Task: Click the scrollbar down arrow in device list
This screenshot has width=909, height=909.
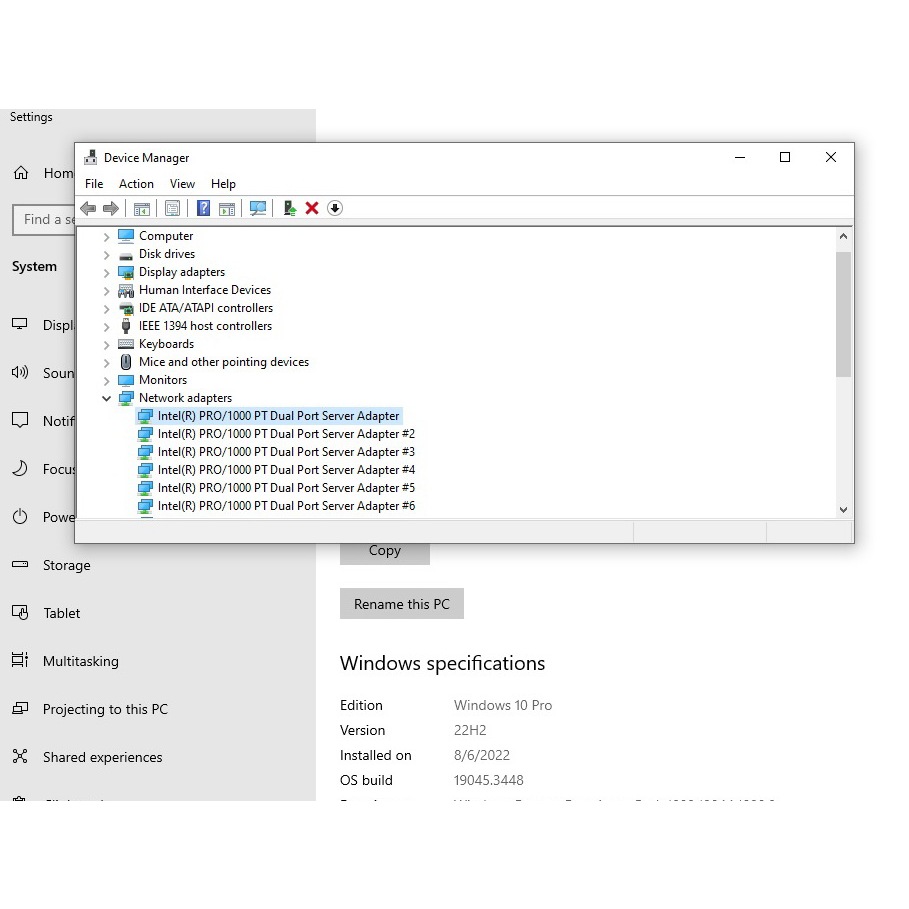Action: pyautogui.click(x=843, y=510)
